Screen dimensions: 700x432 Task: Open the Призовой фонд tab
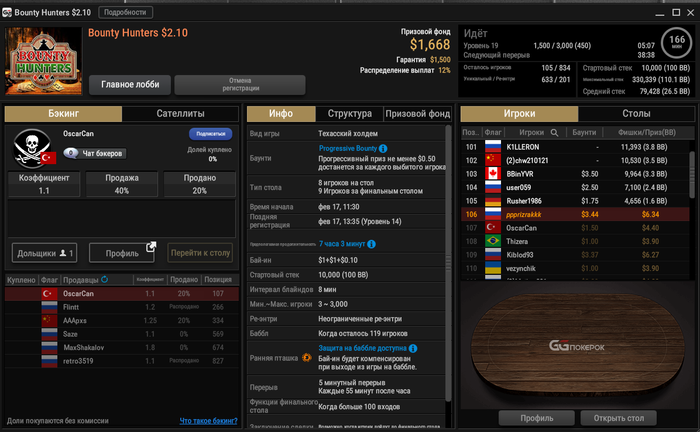[x=417, y=114]
